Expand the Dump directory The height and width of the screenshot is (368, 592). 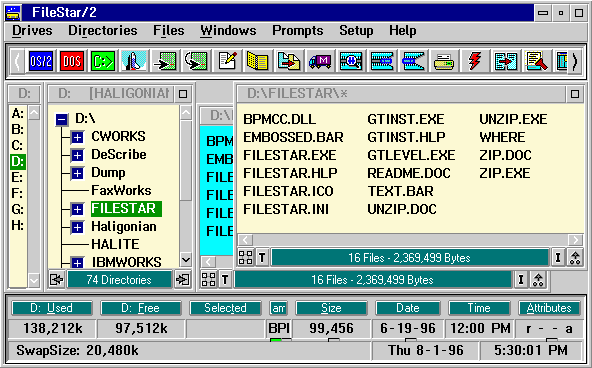pyautogui.click(x=77, y=173)
